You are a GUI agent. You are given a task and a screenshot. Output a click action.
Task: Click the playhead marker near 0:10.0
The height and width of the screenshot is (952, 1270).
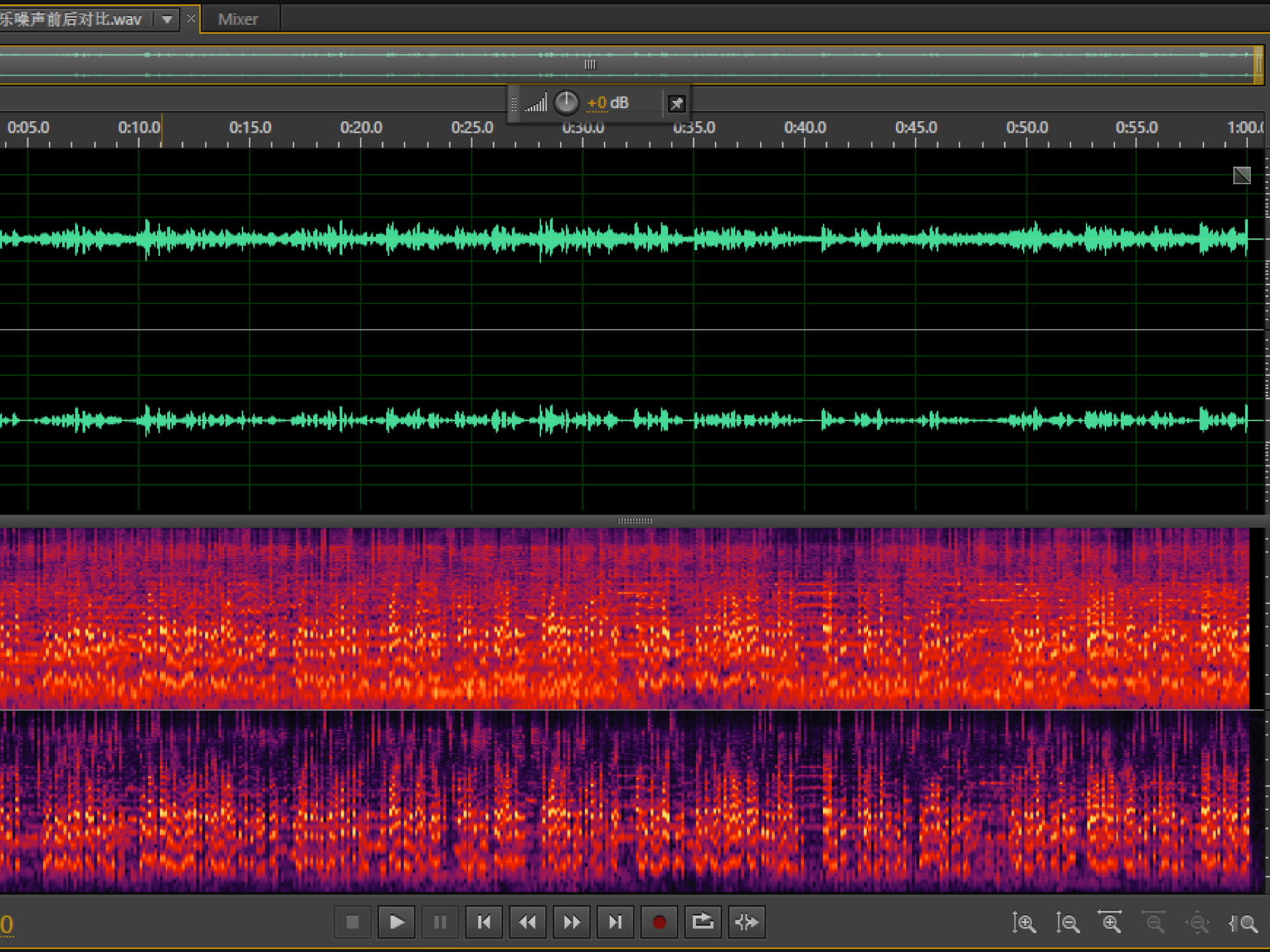[161, 130]
